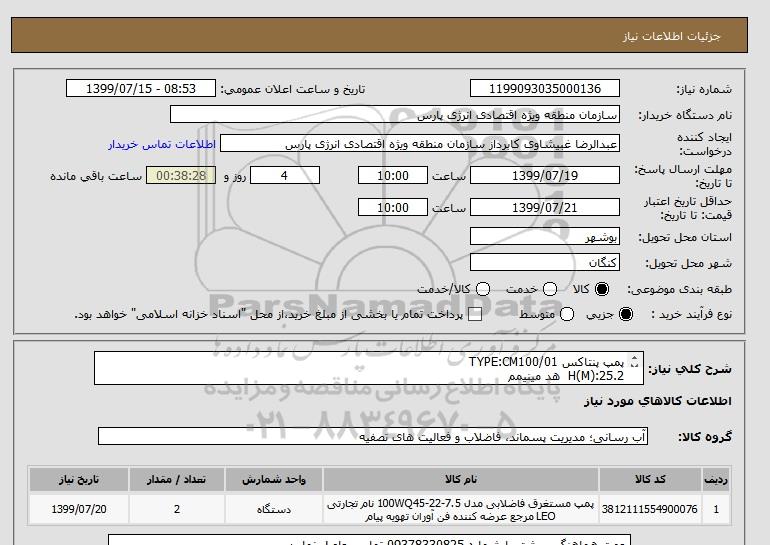770x545 pixels.
Task: Click the deadline time 10:00 beside 1399/07/19
Action: coord(393,175)
